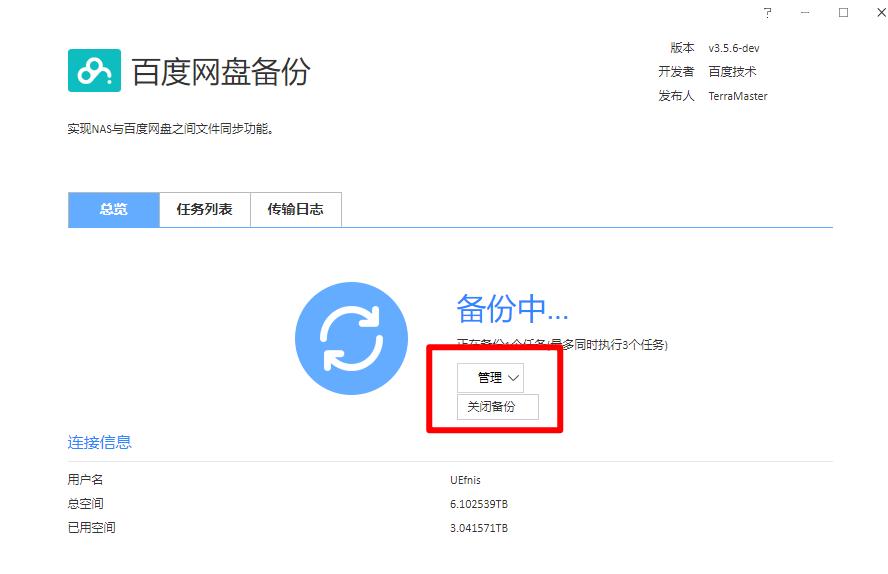888x574 pixels.
Task: Choose 关闭备份 from the menu
Action: 498,406
